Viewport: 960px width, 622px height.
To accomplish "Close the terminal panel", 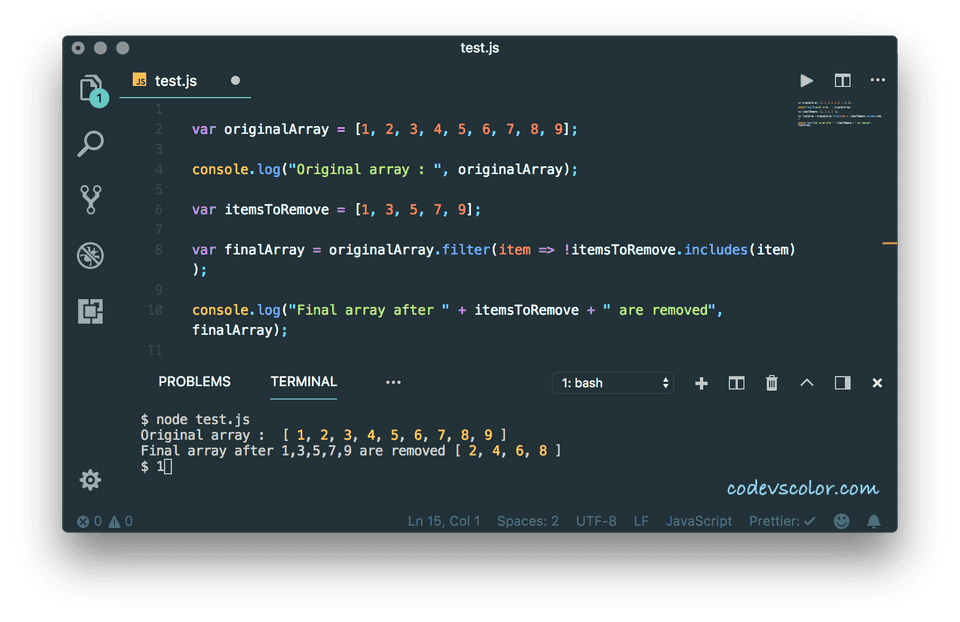I will point(877,383).
